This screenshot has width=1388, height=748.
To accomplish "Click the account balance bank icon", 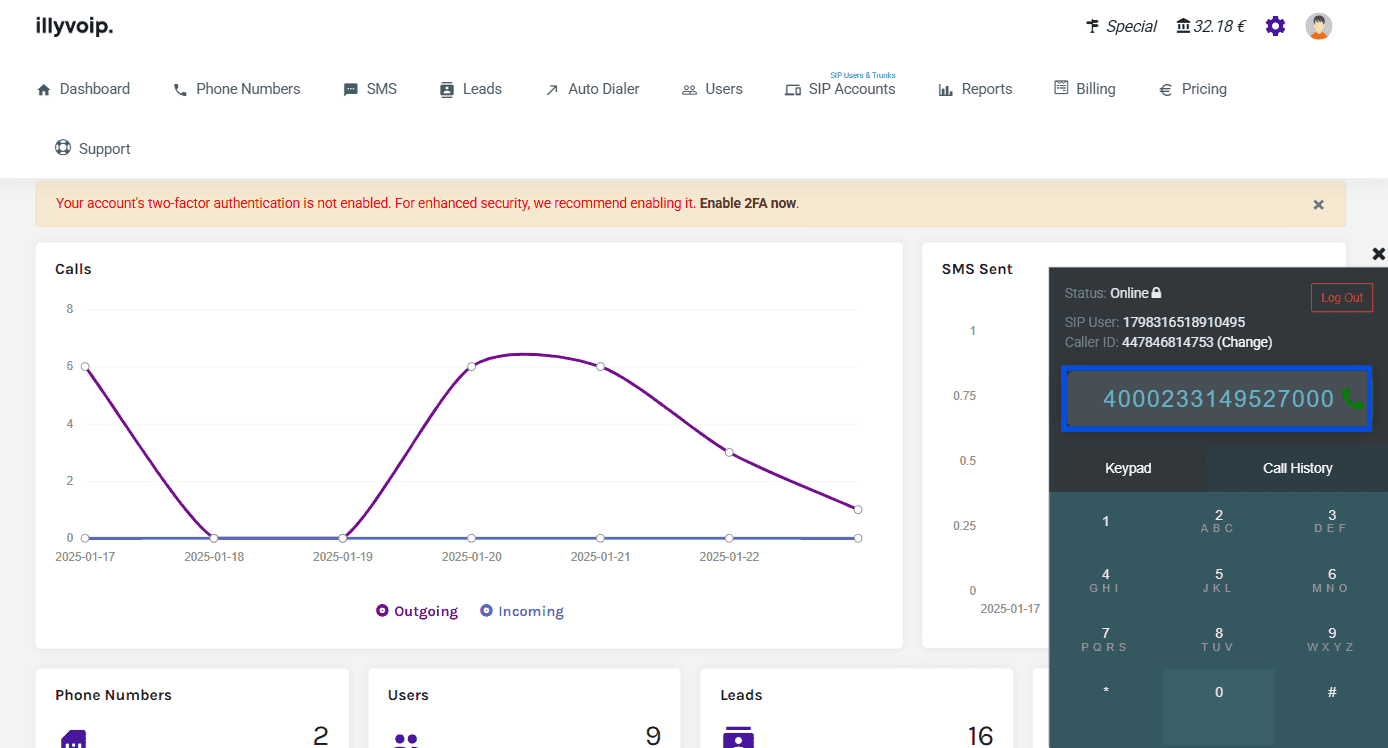I will pos(1183,26).
